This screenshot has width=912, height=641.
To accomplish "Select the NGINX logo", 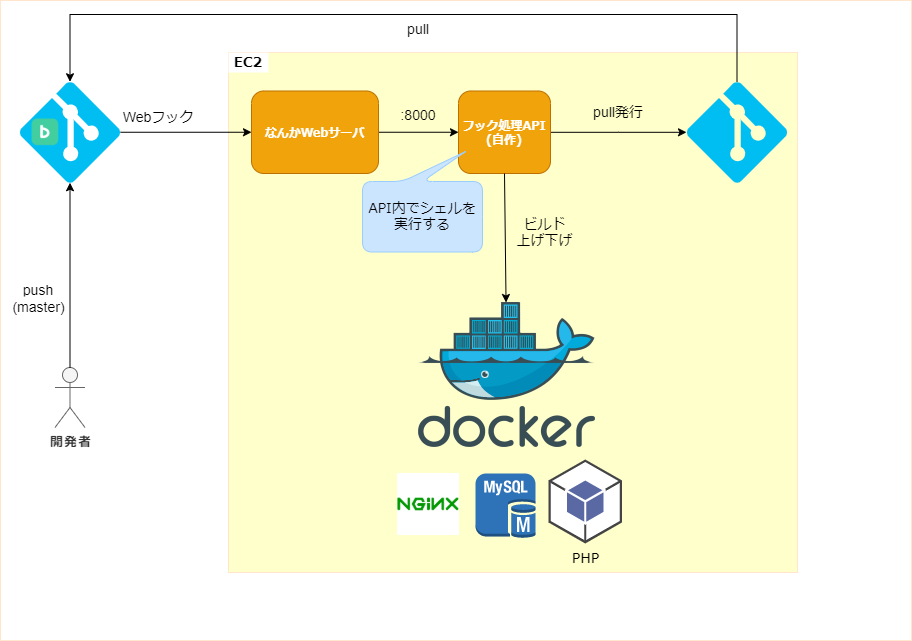I will pyautogui.click(x=427, y=503).
